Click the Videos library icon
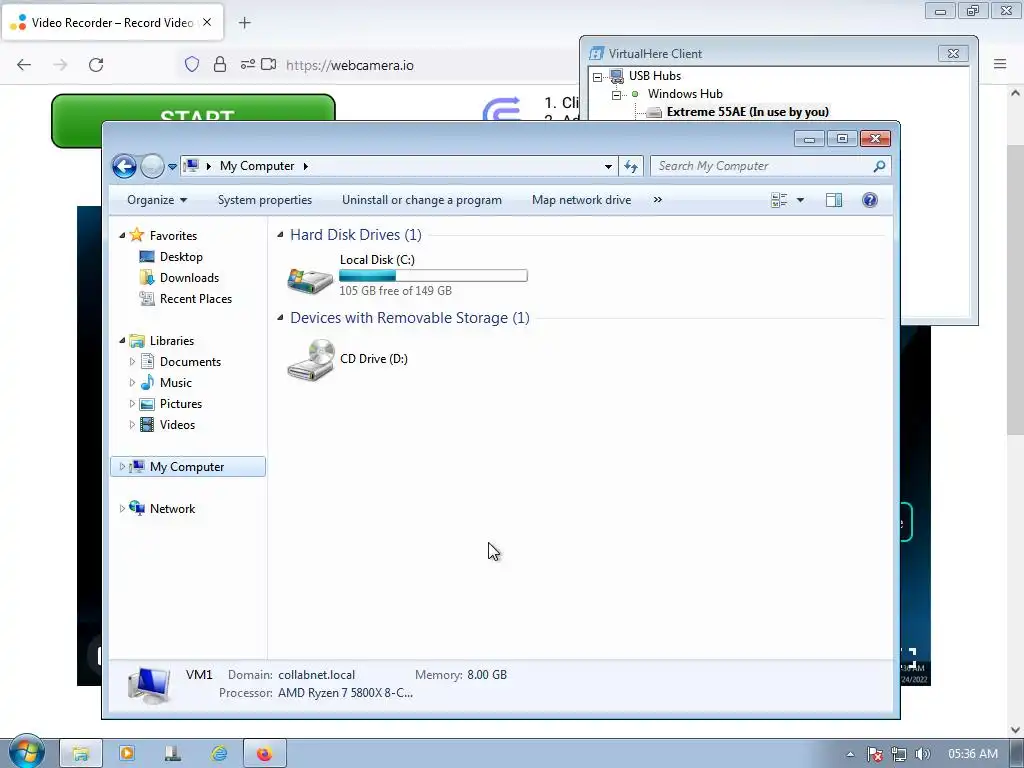The width and height of the screenshot is (1024, 768). [148, 424]
